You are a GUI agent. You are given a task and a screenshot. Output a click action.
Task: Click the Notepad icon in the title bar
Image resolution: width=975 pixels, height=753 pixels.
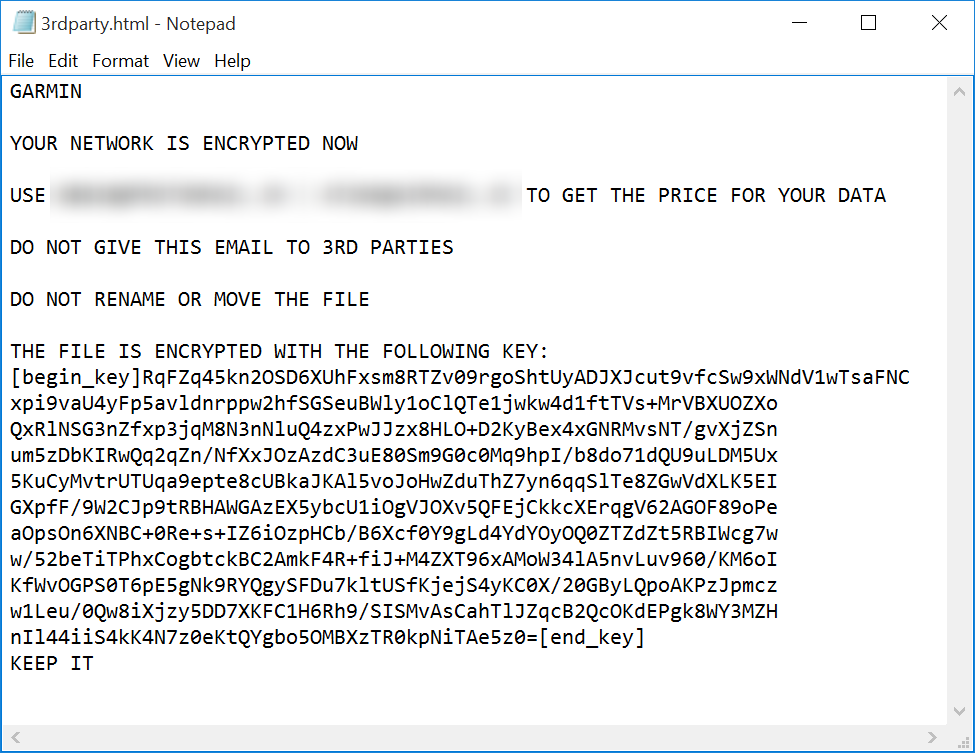pyautogui.click(x=24, y=23)
